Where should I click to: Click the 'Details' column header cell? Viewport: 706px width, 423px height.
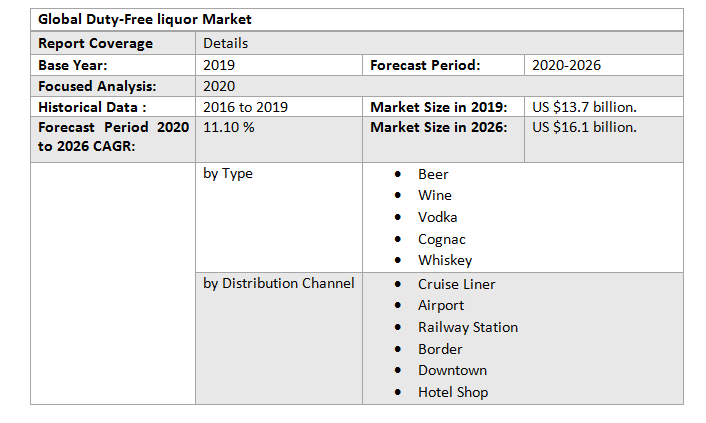coord(226,43)
